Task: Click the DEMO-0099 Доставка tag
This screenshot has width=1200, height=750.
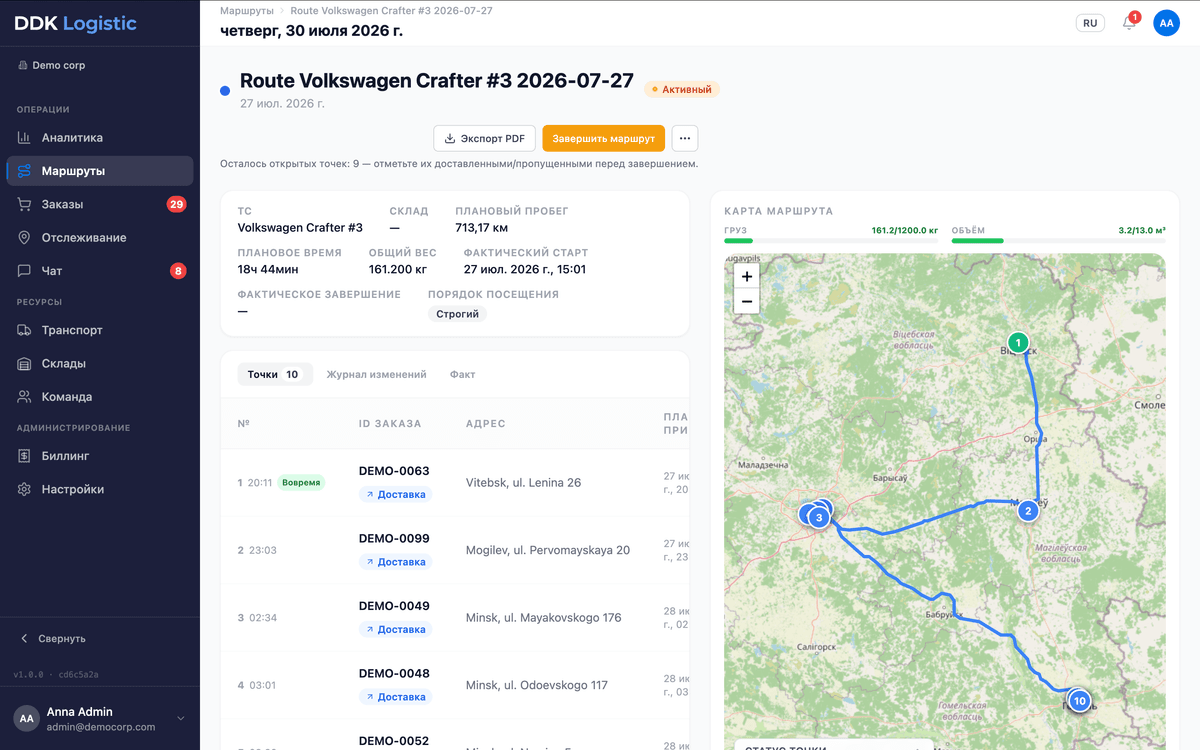Action: (x=395, y=562)
